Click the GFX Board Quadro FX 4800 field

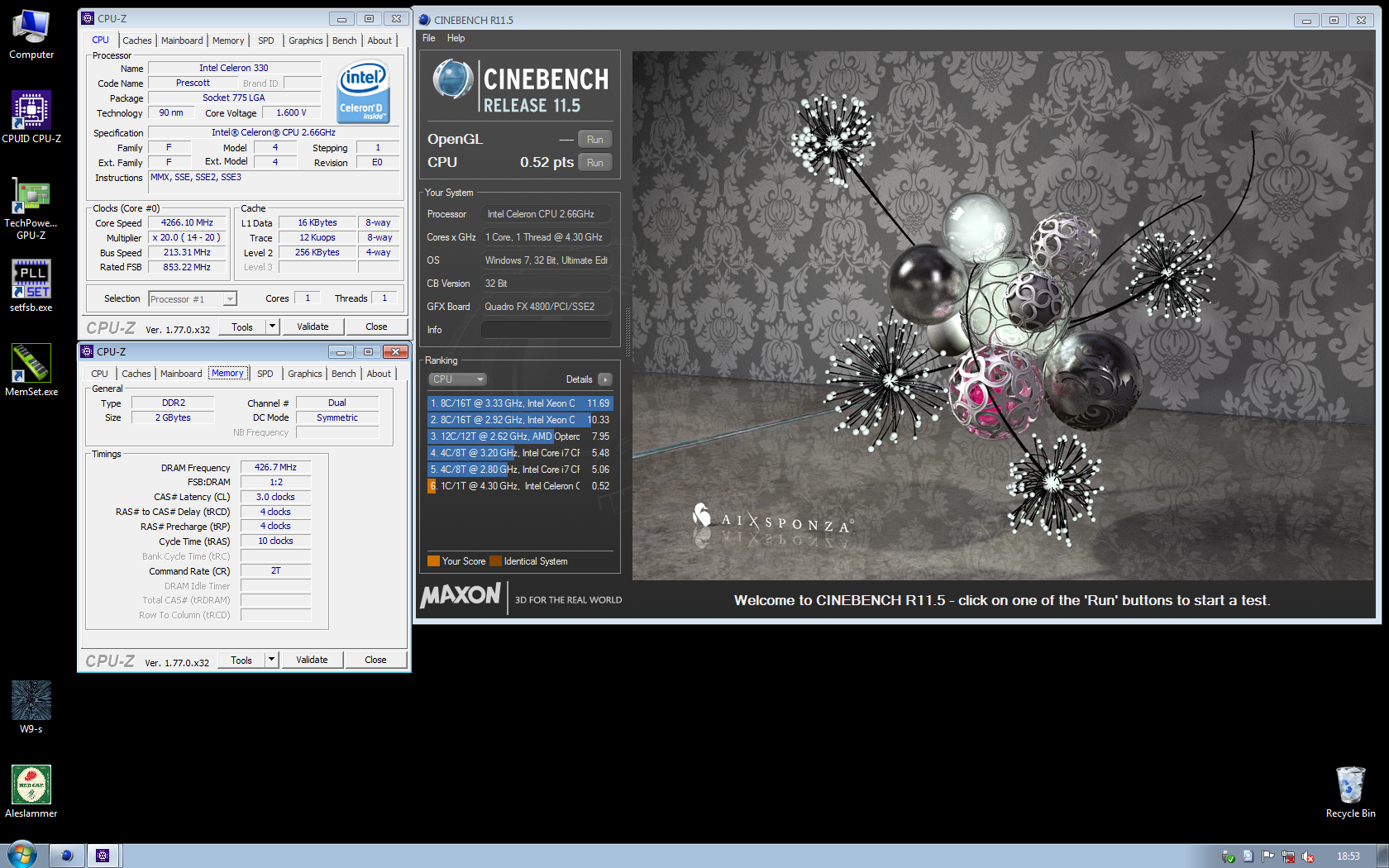(547, 307)
